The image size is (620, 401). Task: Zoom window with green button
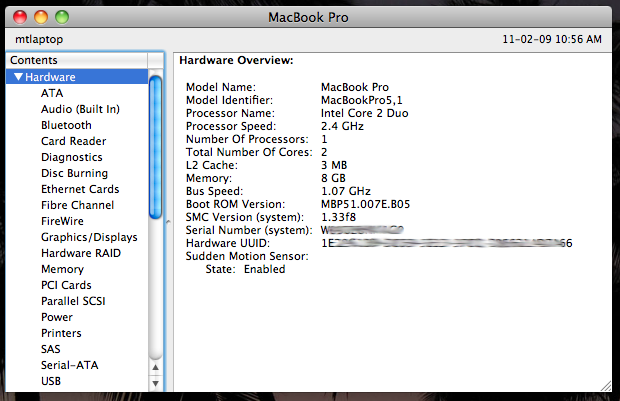62,17
